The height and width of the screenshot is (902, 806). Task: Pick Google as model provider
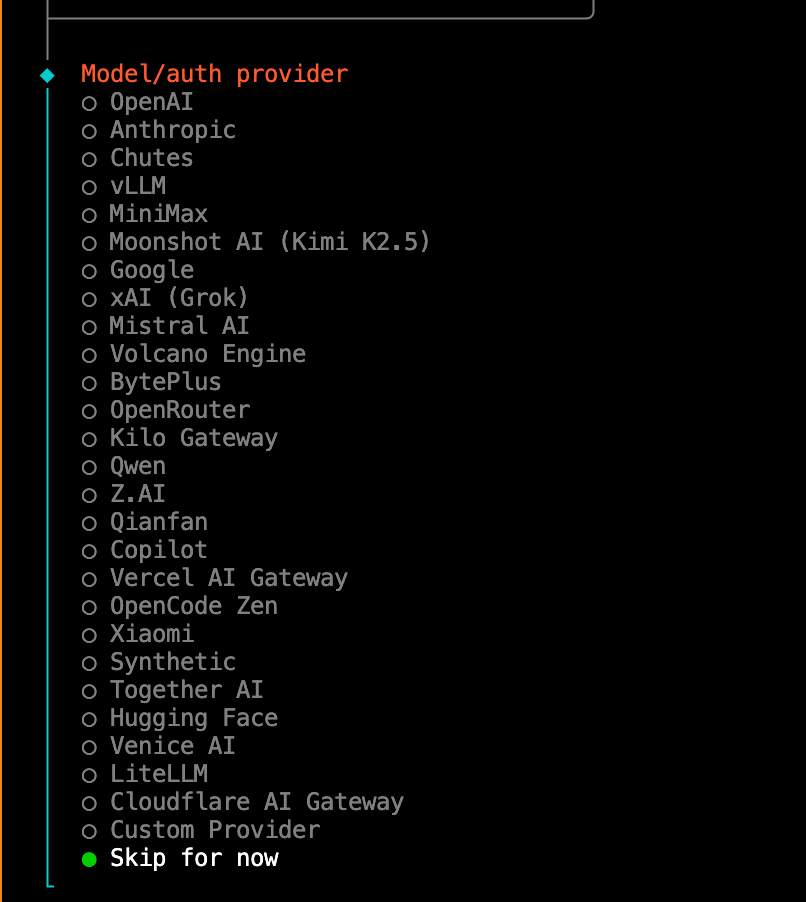(x=151, y=270)
